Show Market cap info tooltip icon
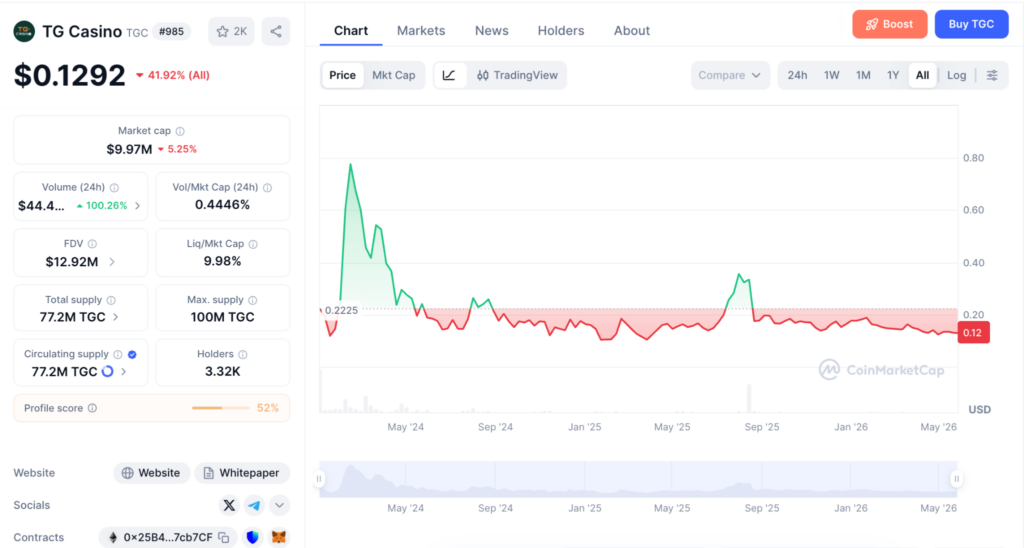Image resolution: width=1024 pixels, height=548 pixels. pos(180,131)
